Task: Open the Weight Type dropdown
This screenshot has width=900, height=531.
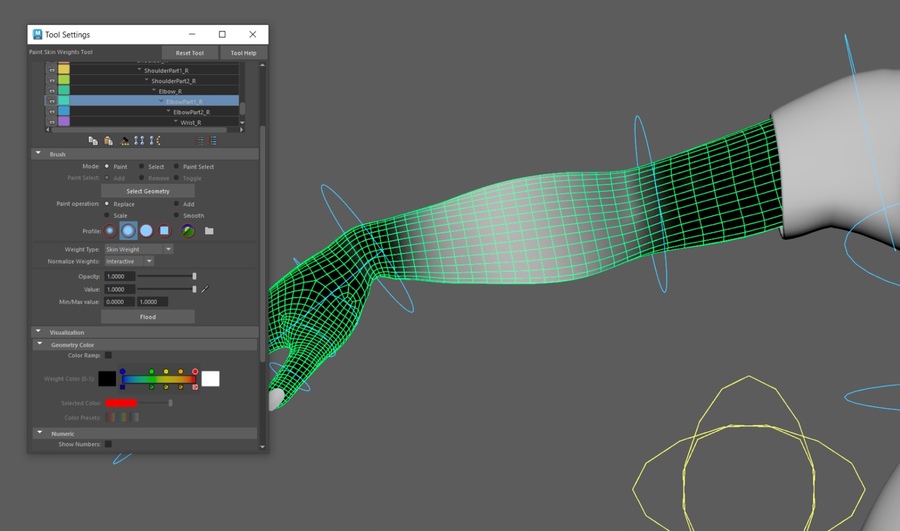Action: pyautogui.click(x=138, y=249)
